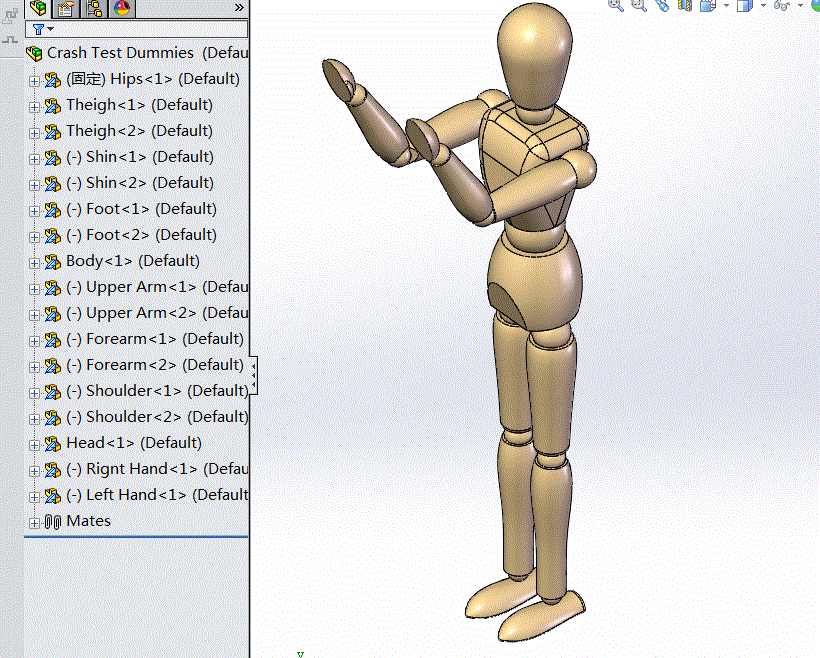Screen dimensions: 820x658
Task: Expand the Forearm<2> component node
Action: pos(34,367)
